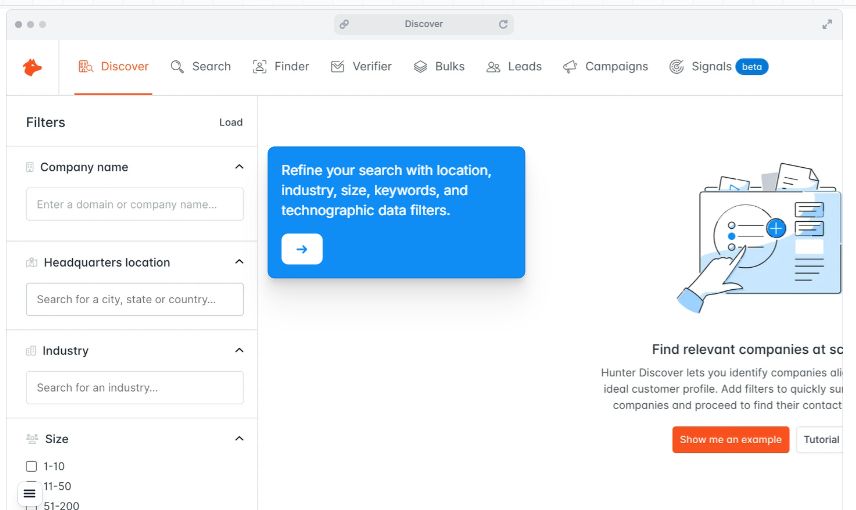856x510 pixels.
Task: Click the Campaigns megaphone icon
Action: (570, 67)
